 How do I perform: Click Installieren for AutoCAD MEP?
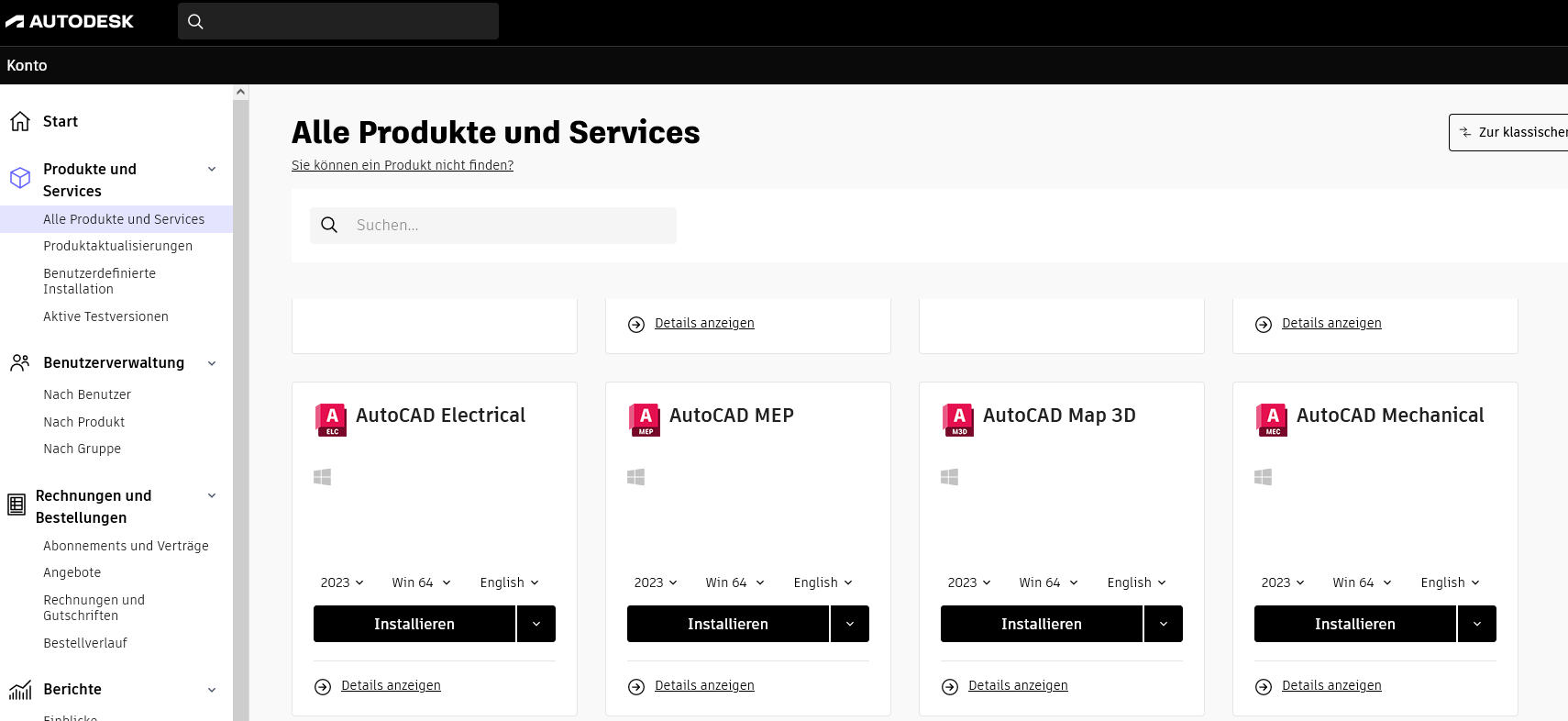728,624
